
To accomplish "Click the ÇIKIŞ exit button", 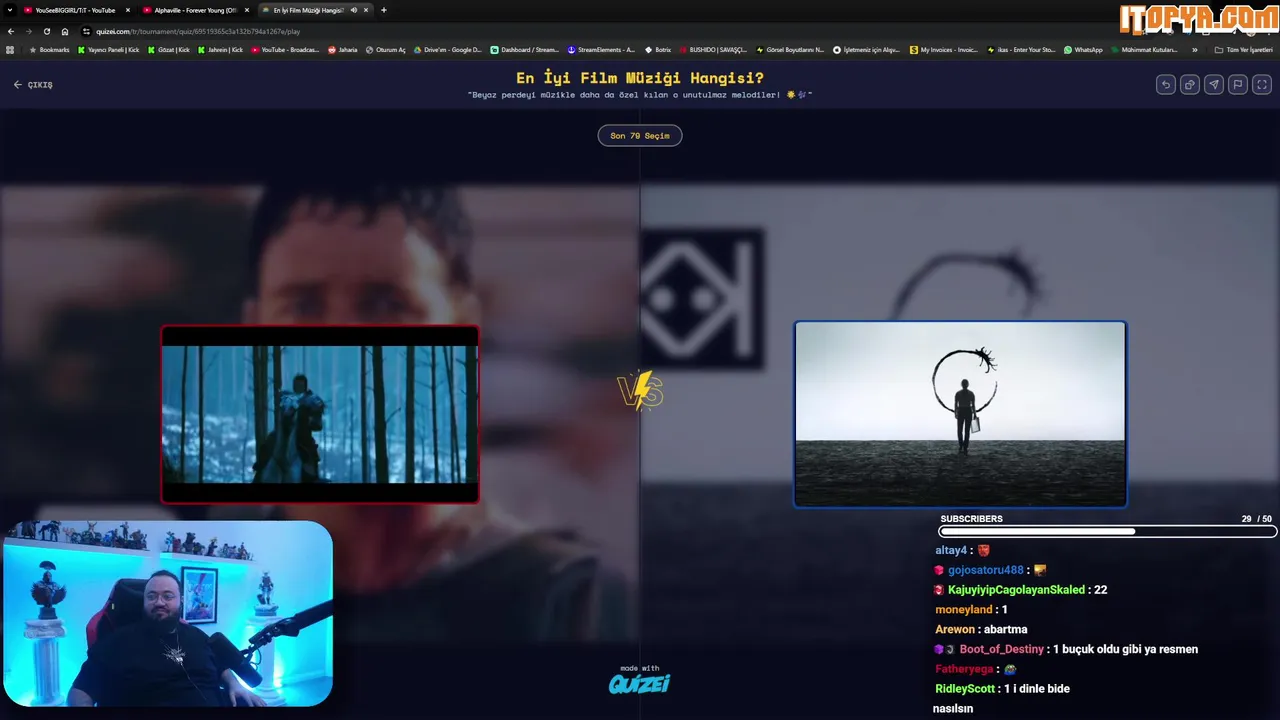I will point(33,85).
